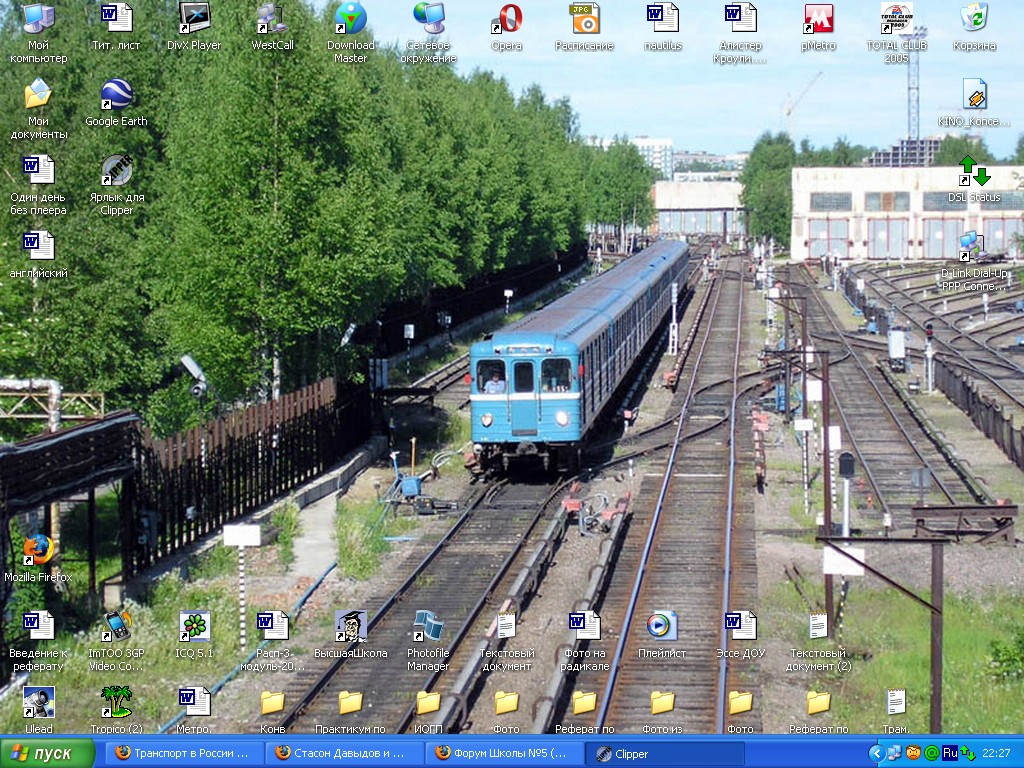The height and width of the screenshot is (768, 1024).
Task: Launch the Download Master icon
Action: coord(350,19)
